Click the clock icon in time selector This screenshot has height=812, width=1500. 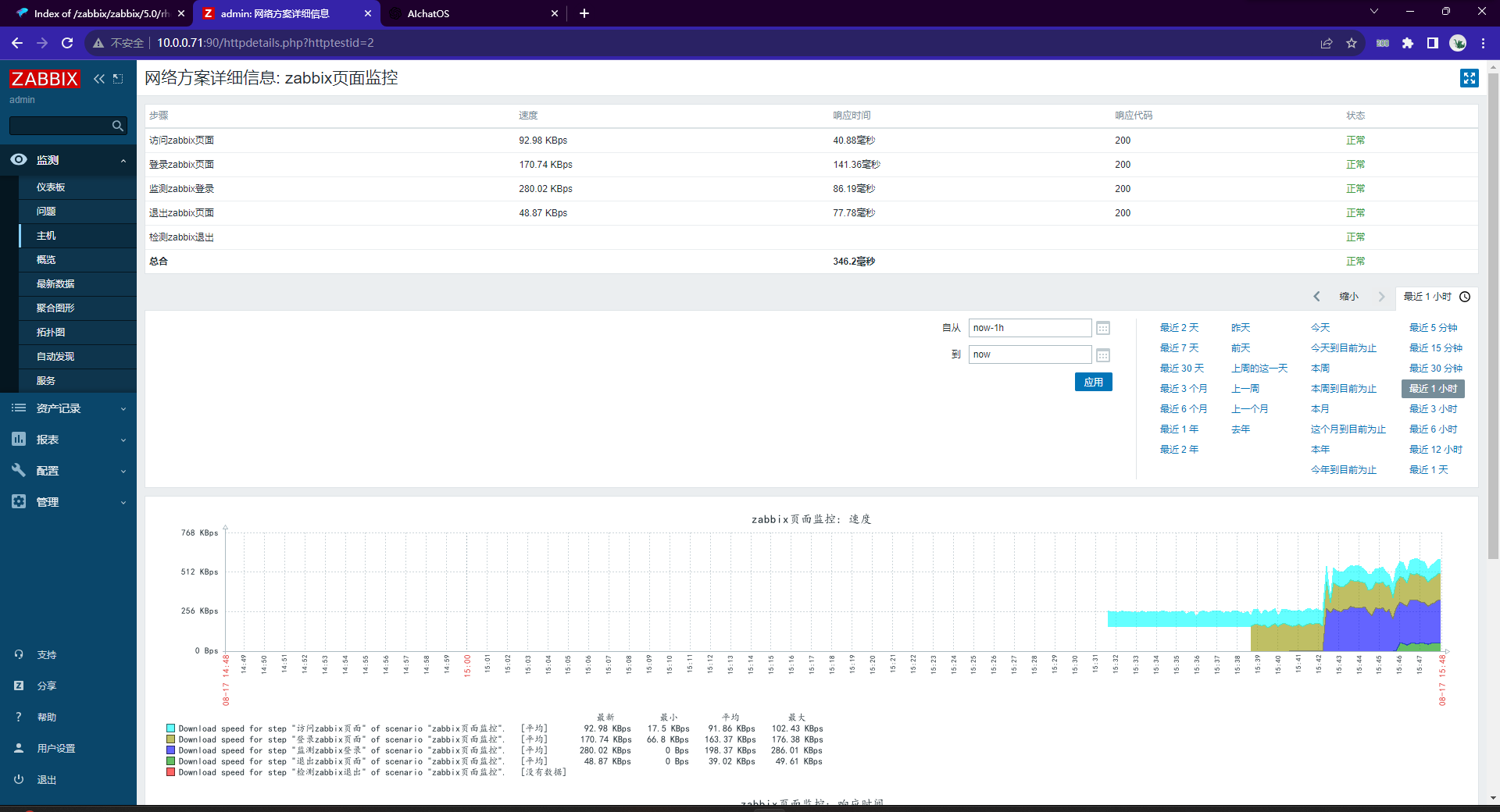pos(1465,297)
